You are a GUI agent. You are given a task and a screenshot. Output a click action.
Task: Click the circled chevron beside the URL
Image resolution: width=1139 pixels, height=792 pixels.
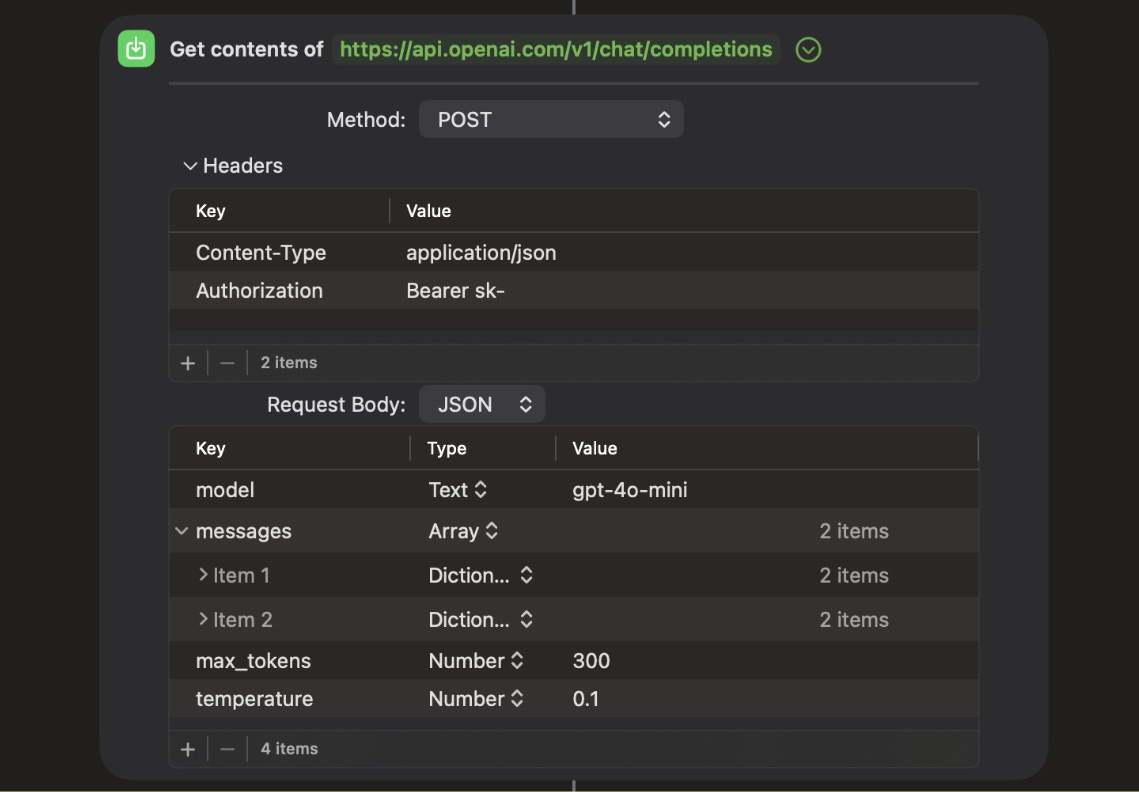(808, 49)
